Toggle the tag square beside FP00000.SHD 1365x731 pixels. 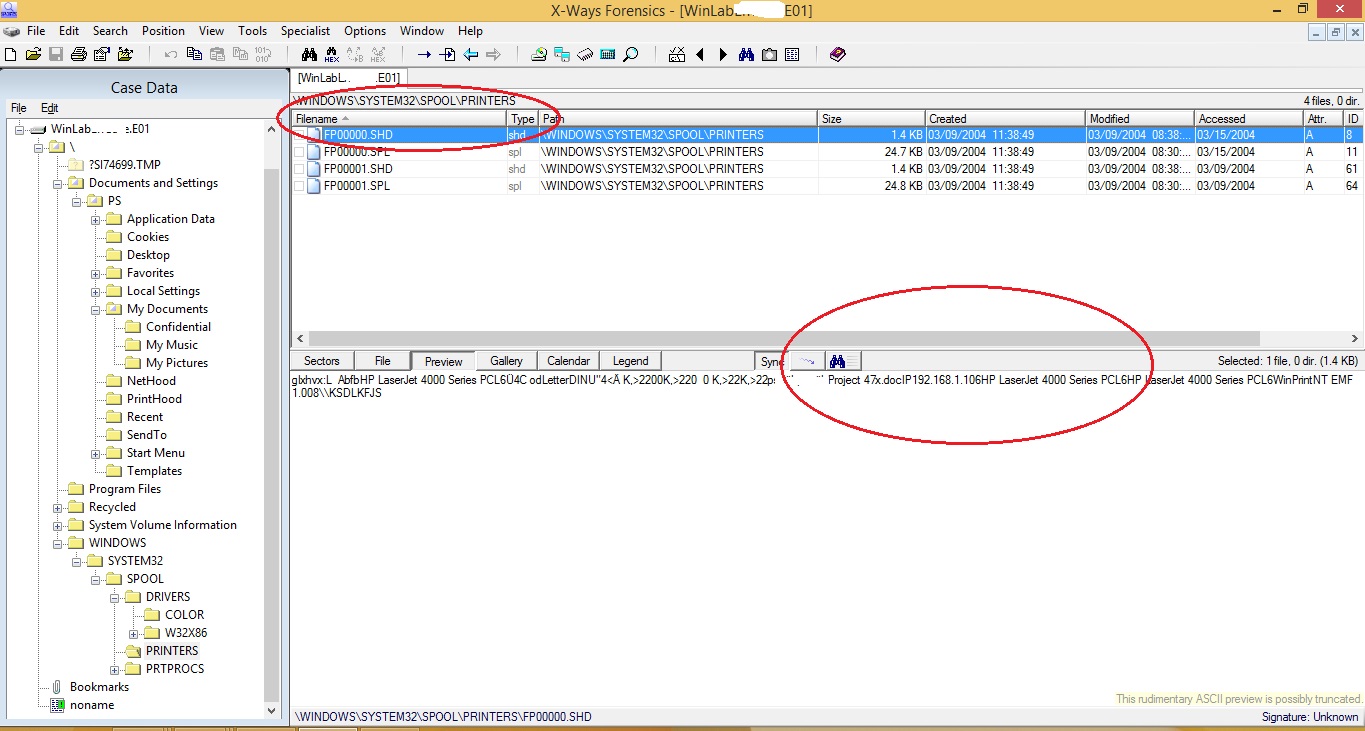pyautogui.click(x=299, y=134)
